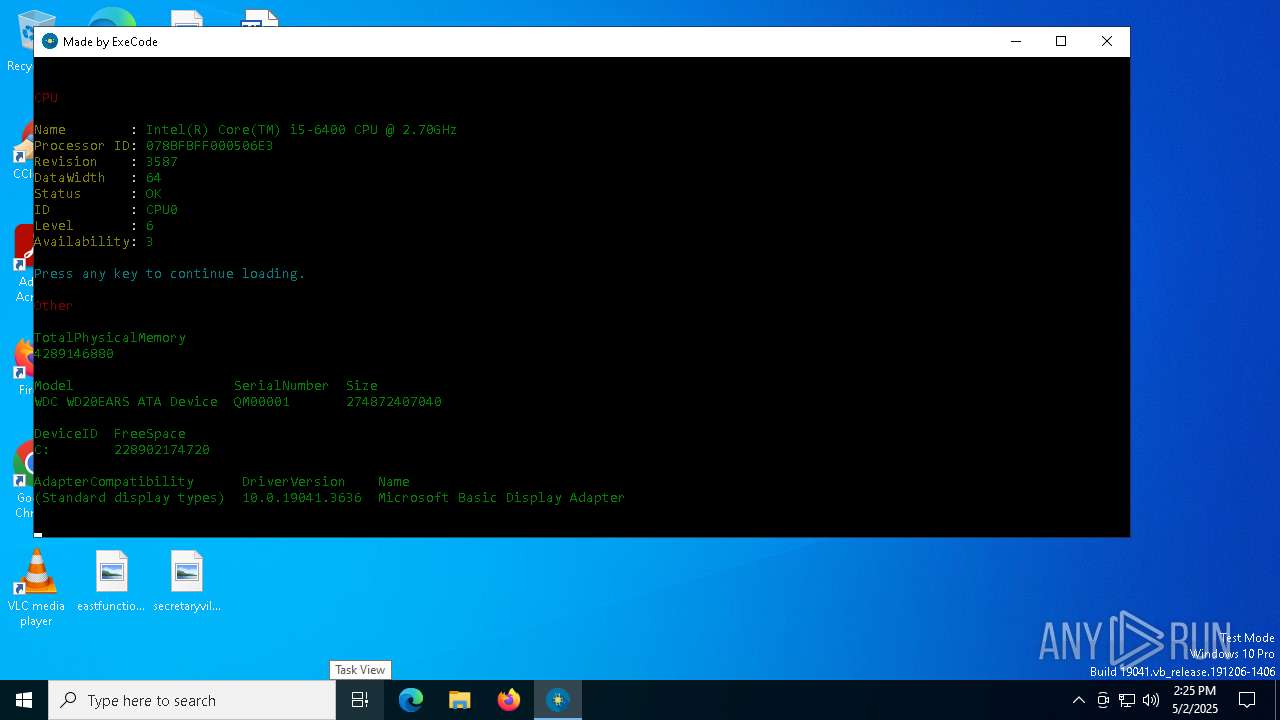Screen dimensions: 1280x720
Task: Open the notification center icon
Action: [1247, 700]
